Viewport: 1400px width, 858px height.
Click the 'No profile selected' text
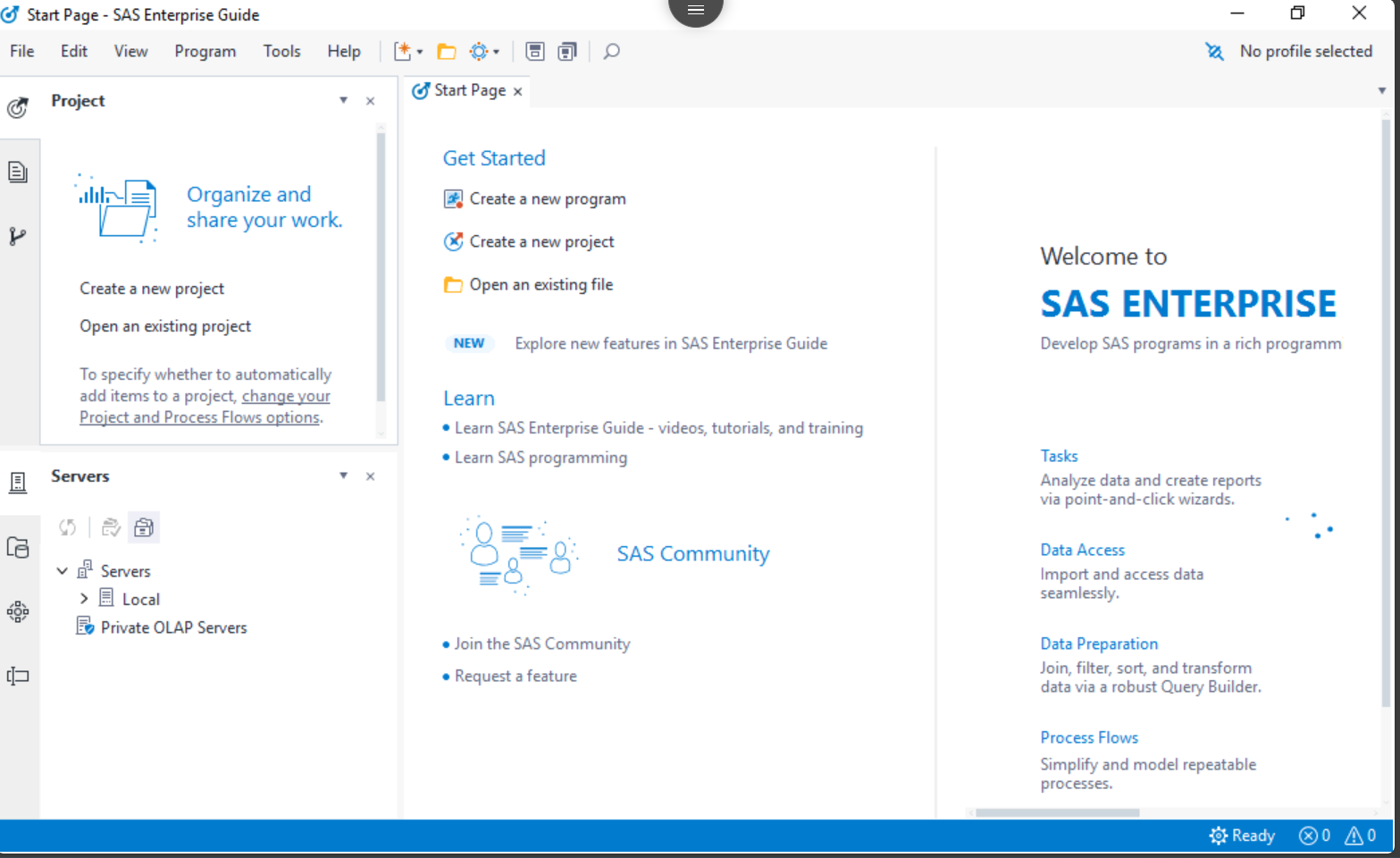pyautogui.click(x=1305, y=52)
